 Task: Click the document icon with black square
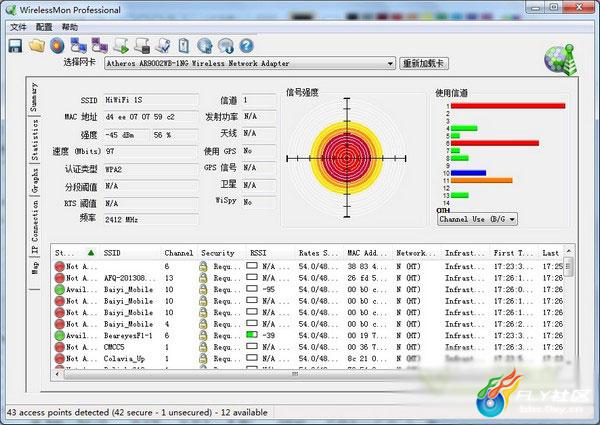tap(142, 46)
